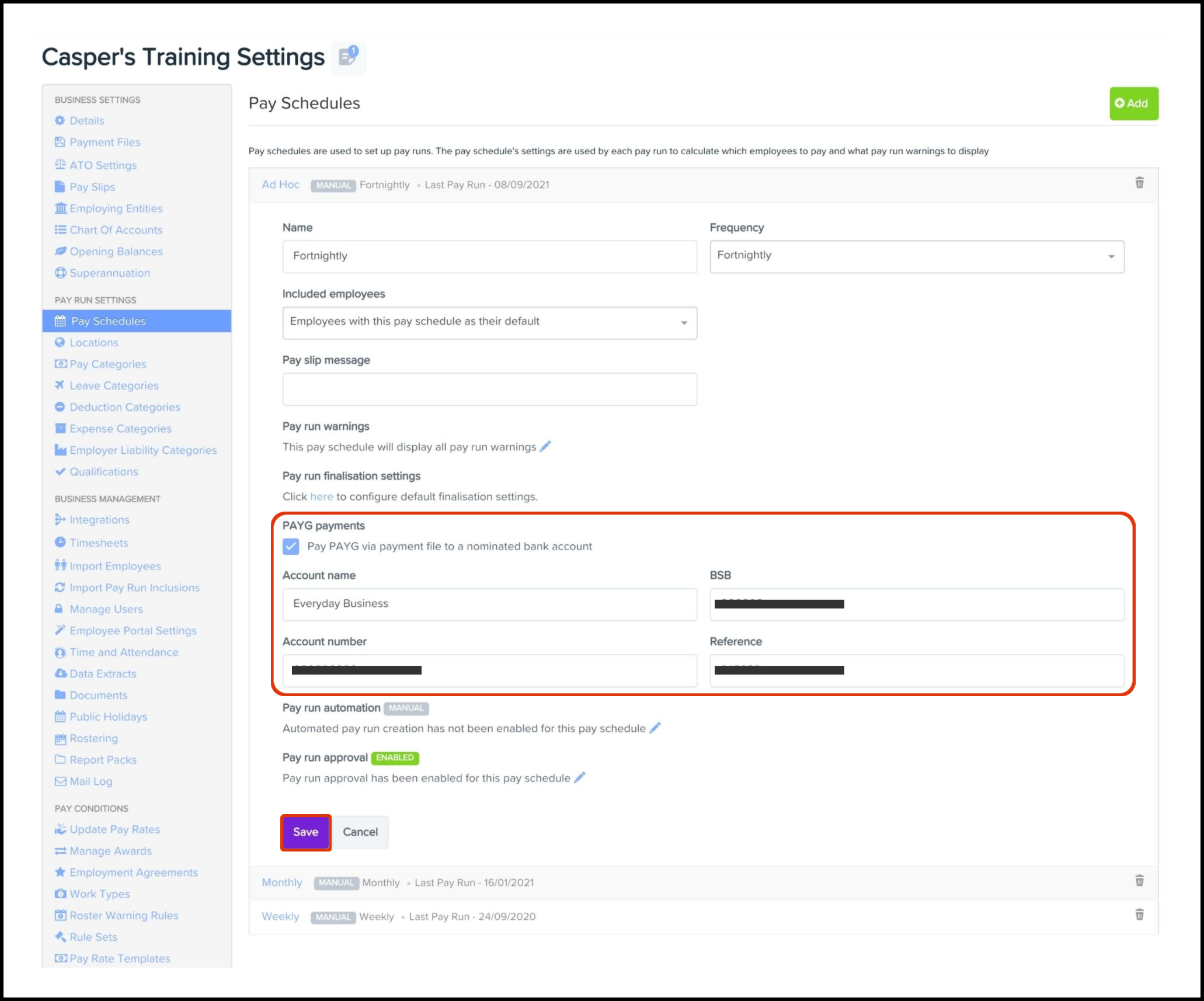The image size is (1204, 1001).
Task: Delete the Ad Hoc pay schedule trash icon
Action: point(1139,183)
